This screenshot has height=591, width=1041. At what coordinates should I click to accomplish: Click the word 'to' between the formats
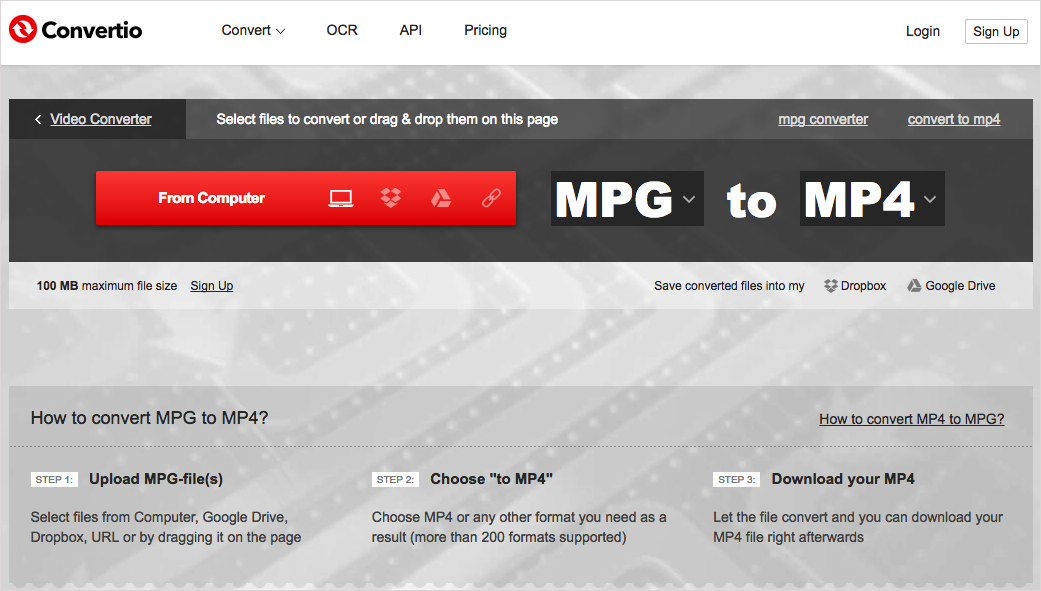point(752,201)
